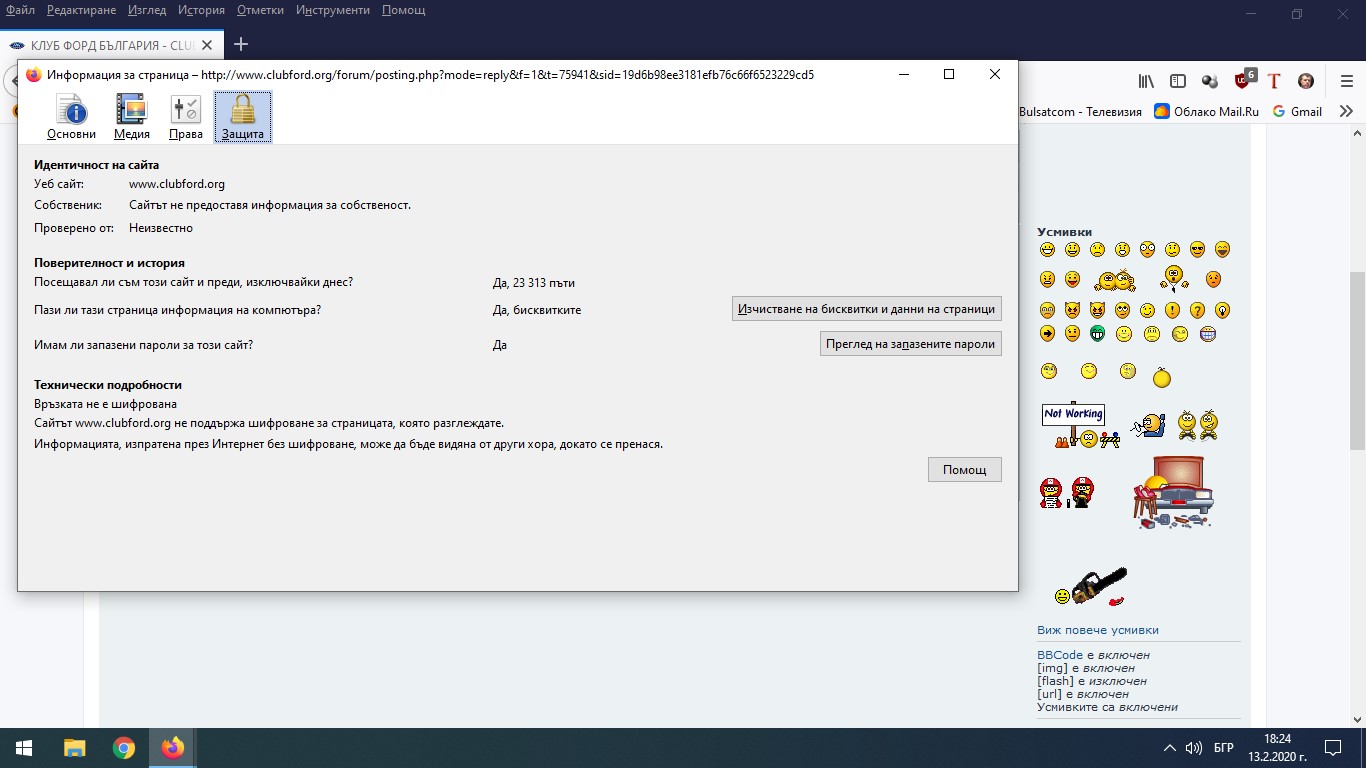Open the Основни tab in Page Info
The image size is (1366, 768).
(71, 117)
